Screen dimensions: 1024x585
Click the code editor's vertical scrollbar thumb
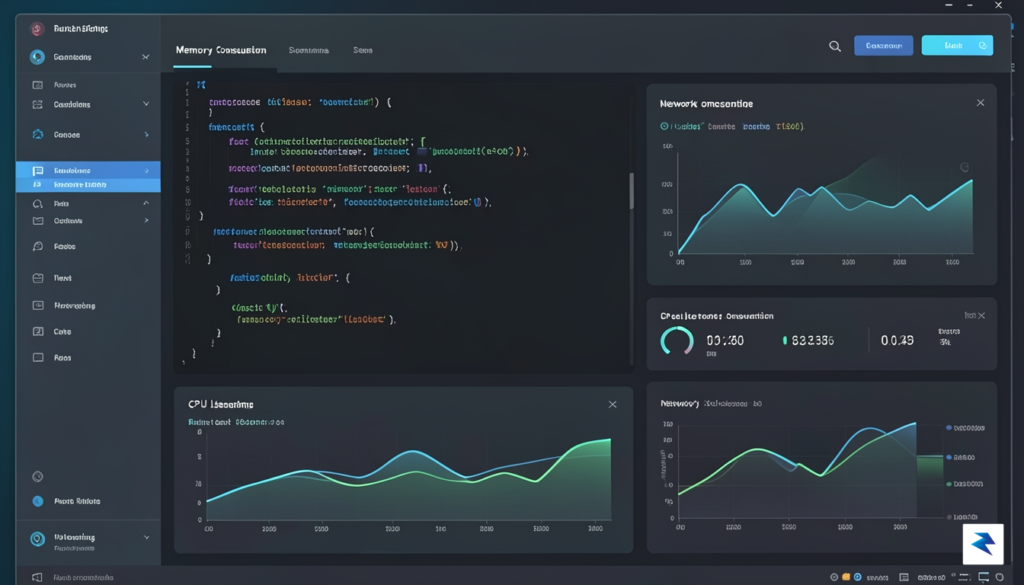[x=631, y=191]
